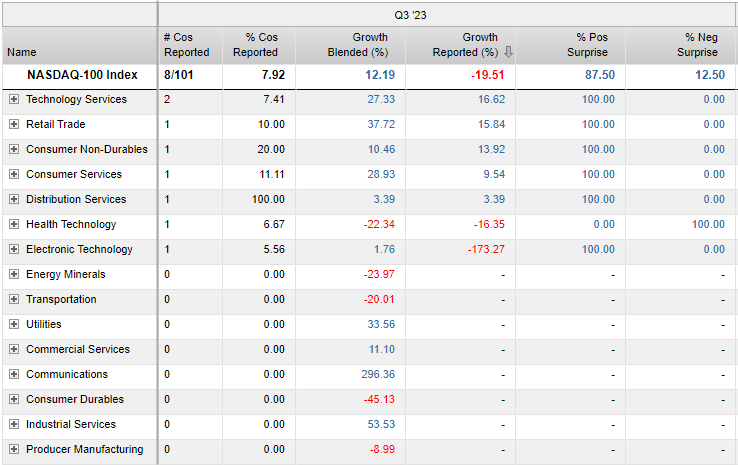Click Distribution Services % Cos Reported 100.00
Screen dimensions: 738x465
point(268,199)
